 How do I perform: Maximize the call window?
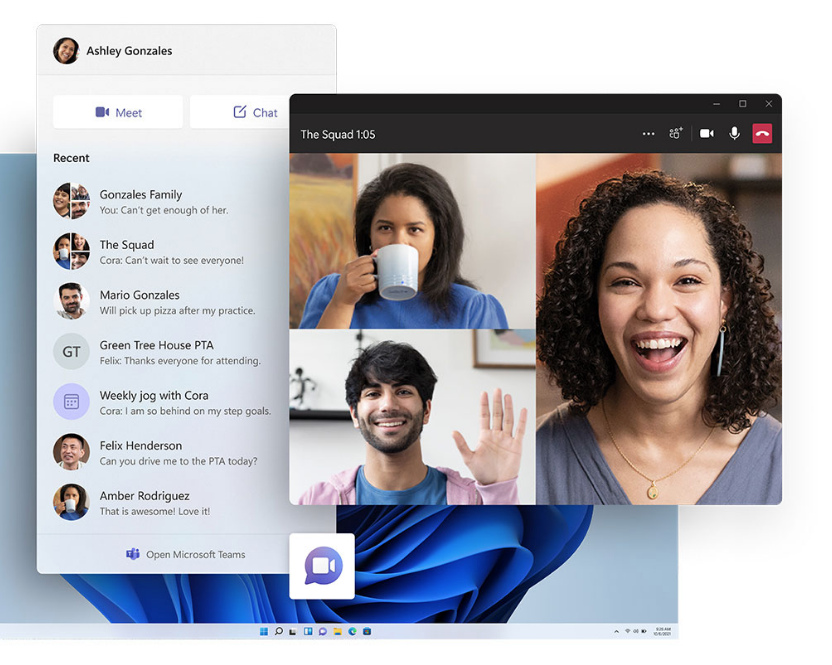[743, 103]
